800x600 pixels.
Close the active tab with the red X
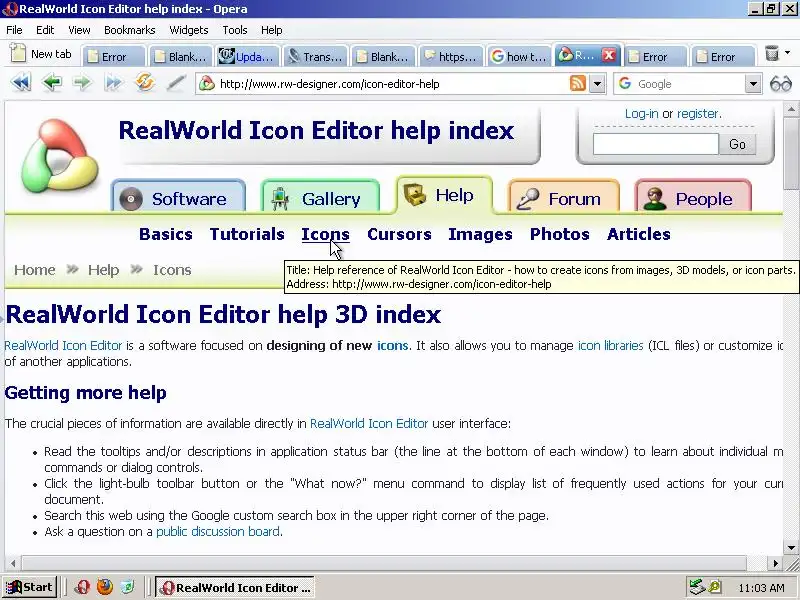pos(608,55)
